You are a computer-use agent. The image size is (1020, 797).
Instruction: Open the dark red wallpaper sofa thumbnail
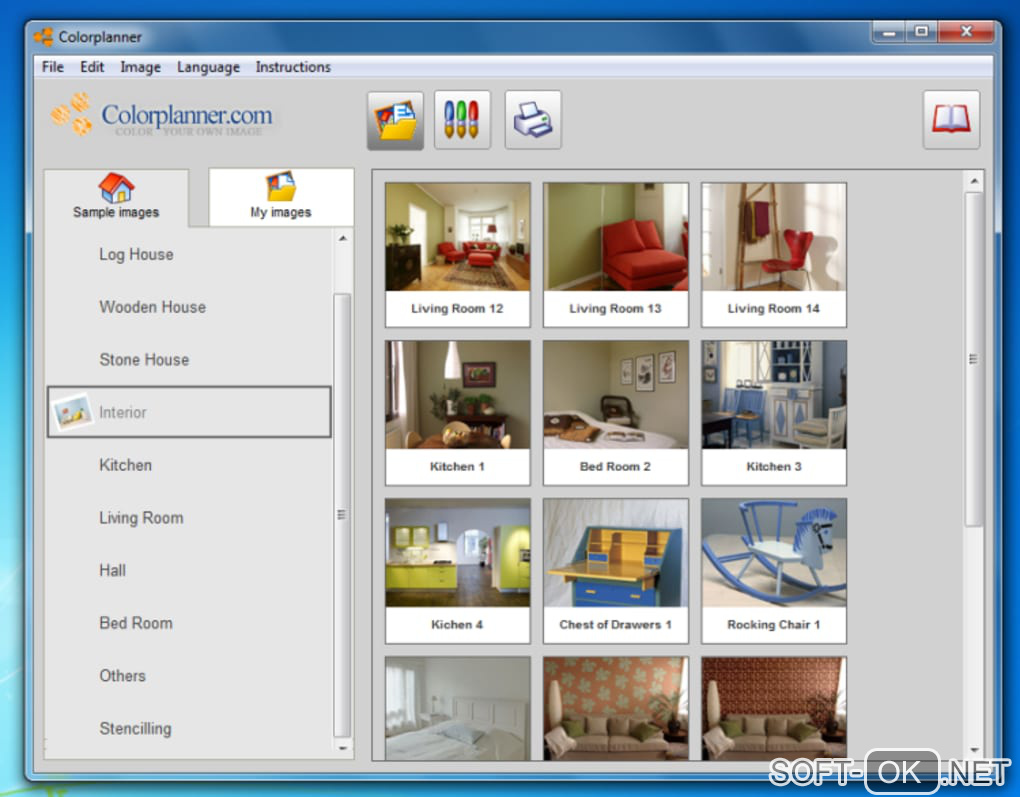773,708
